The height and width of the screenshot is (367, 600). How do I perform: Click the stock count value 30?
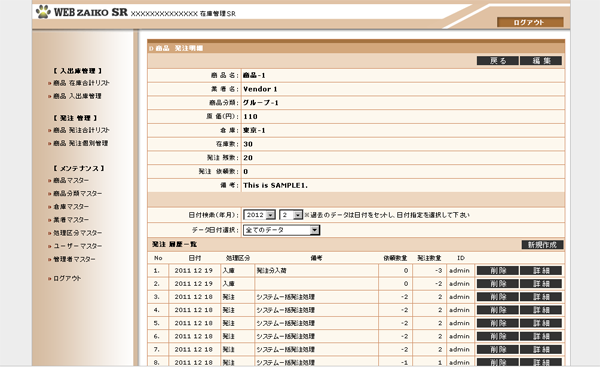248,144
